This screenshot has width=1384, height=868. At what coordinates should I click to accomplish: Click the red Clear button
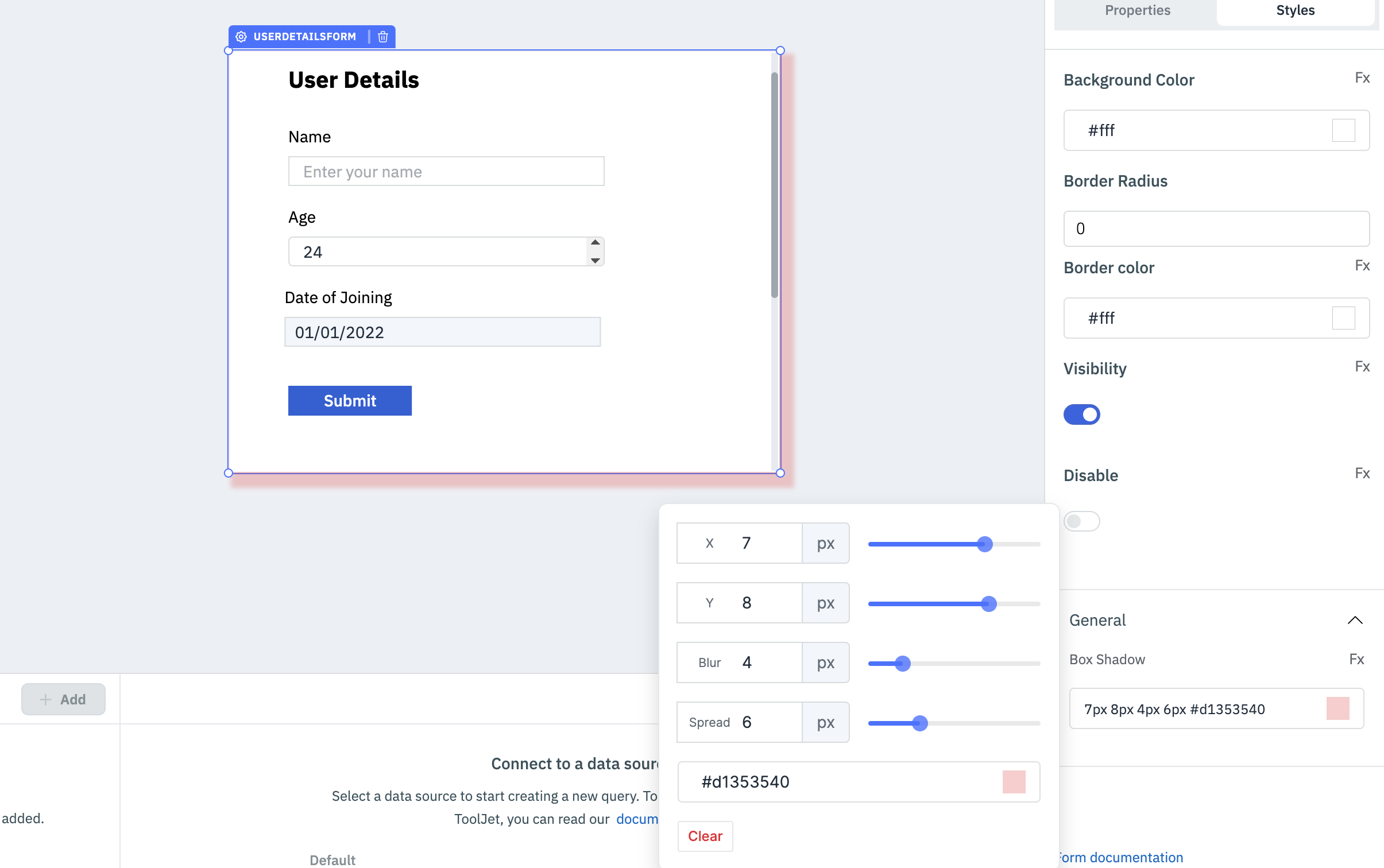click(705, 836)
